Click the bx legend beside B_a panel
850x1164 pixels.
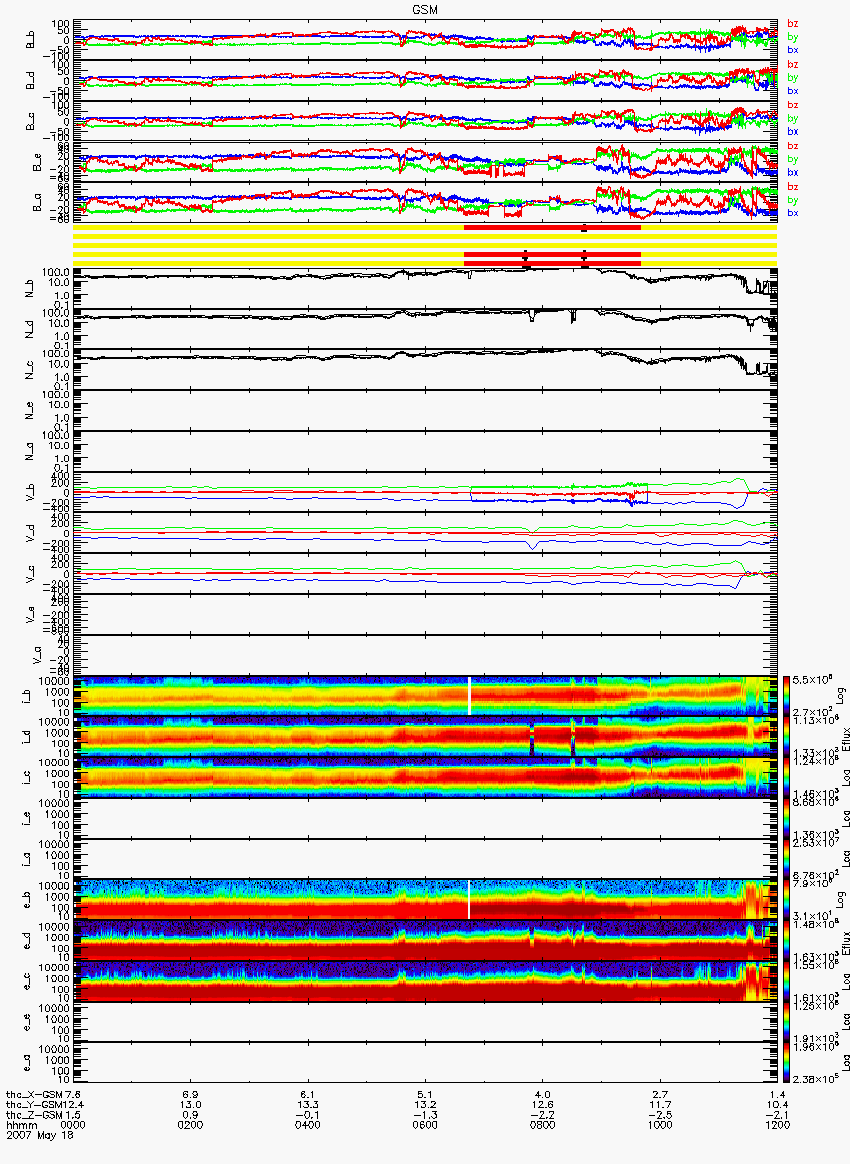(x=792, y=212)
